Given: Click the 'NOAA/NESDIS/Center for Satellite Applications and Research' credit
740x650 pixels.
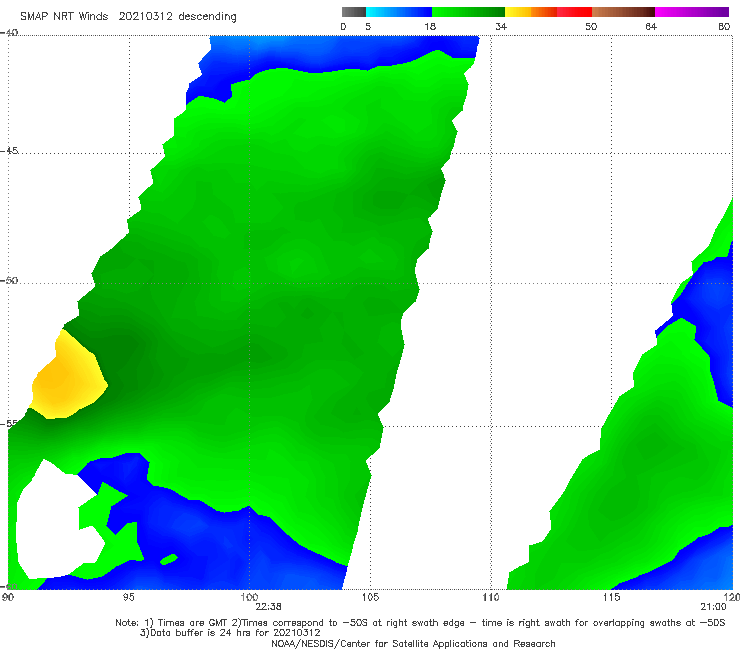Looking at the screenshot, I should 413,643.
